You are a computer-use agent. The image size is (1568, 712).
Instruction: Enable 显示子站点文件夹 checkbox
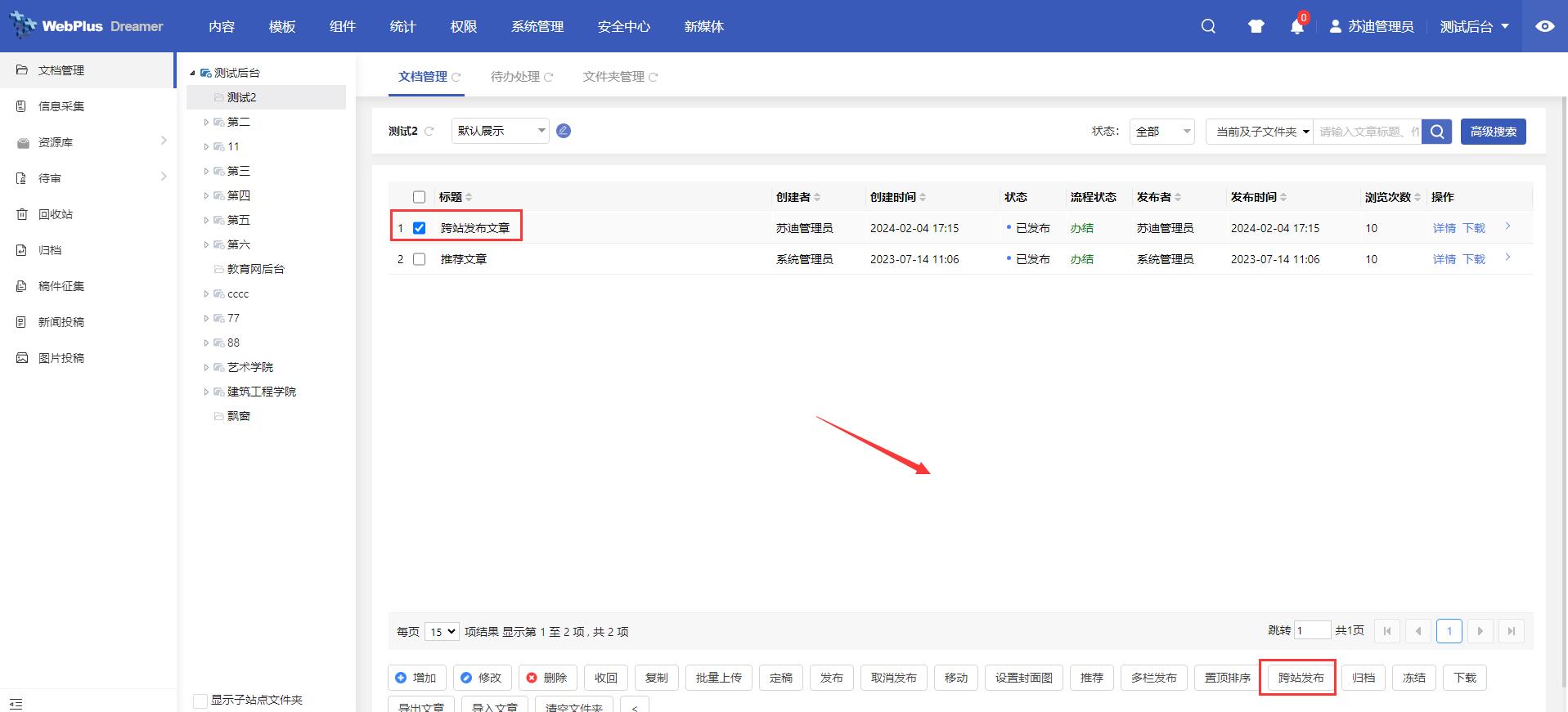(200, 701)
